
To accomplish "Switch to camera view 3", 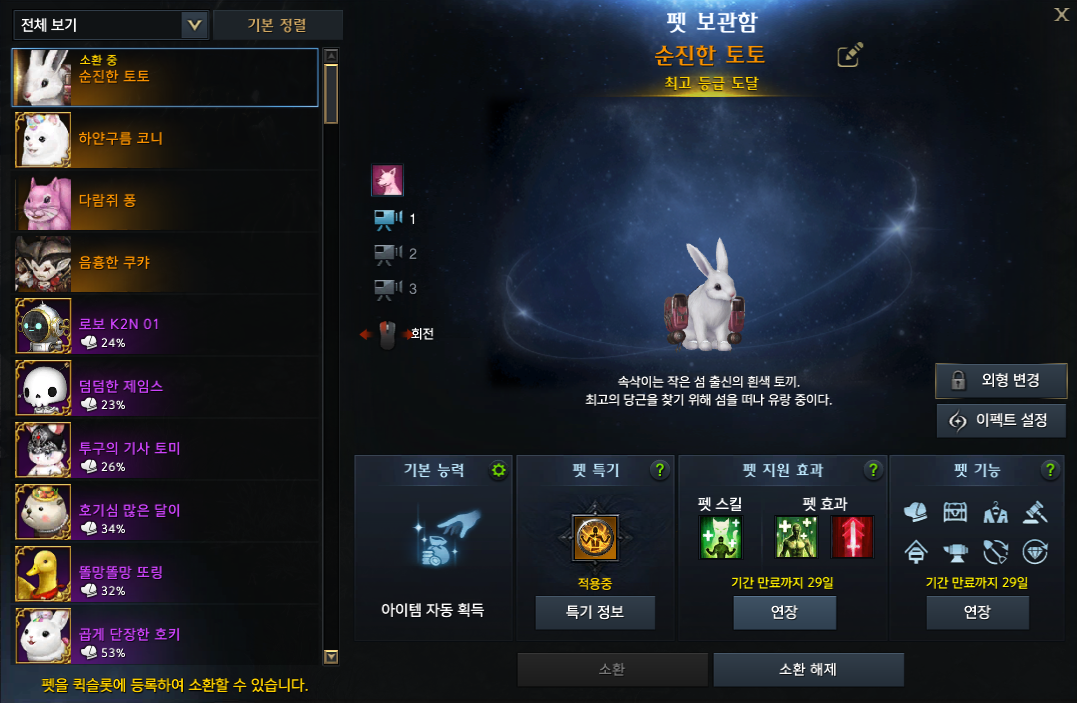I will [387, 289].
